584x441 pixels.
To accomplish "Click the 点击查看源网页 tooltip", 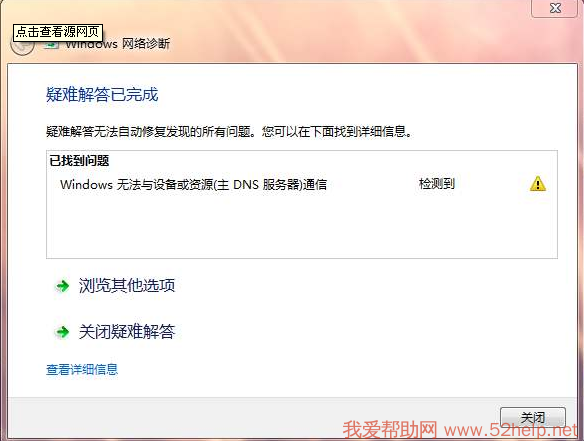I will [x=58, y=32].
